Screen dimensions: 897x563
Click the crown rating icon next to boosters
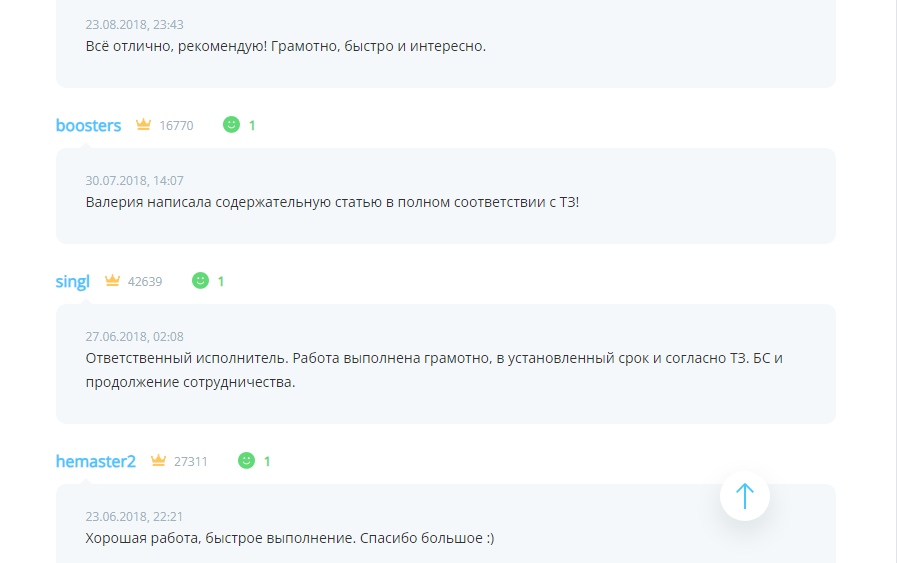tap(143, 124)
